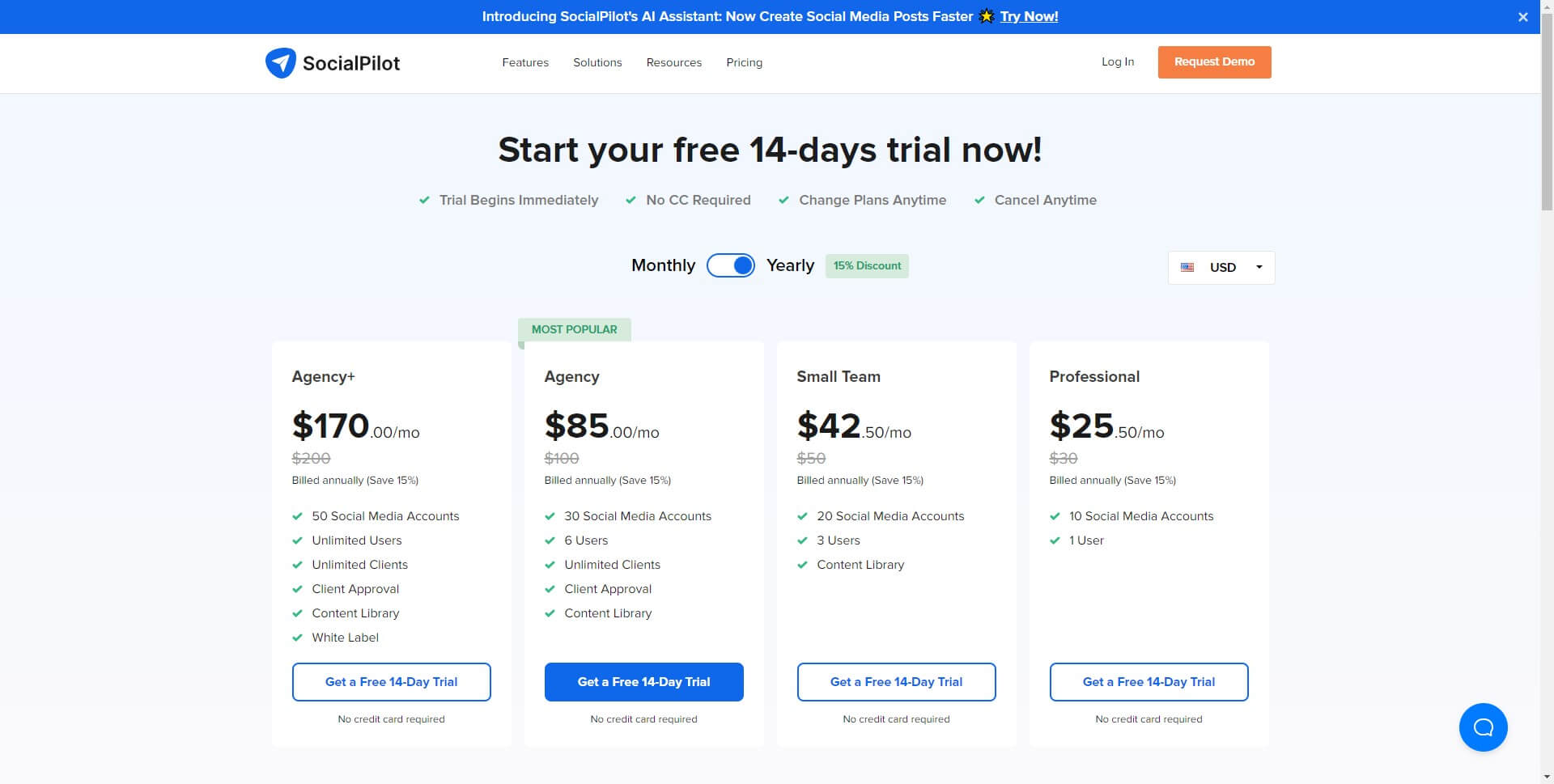Click the Try Now! banner link
This screenshot has height=784, width=1554.
click(1029, 16)
